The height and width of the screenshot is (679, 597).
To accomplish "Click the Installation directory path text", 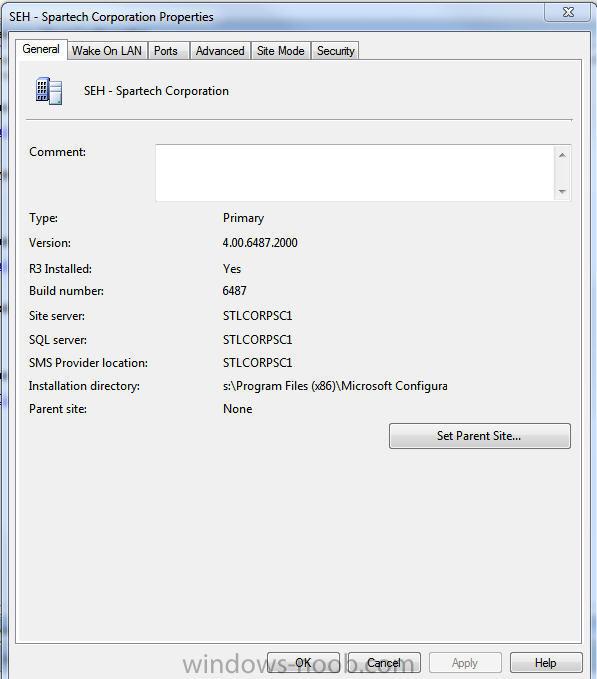I will coord(335,386).
